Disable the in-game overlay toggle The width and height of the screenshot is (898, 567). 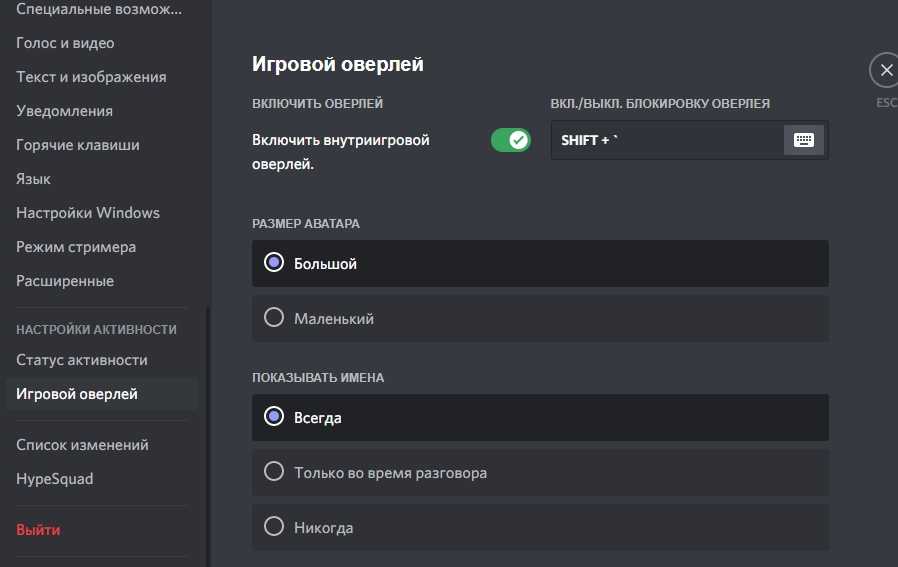click(510, 140)
